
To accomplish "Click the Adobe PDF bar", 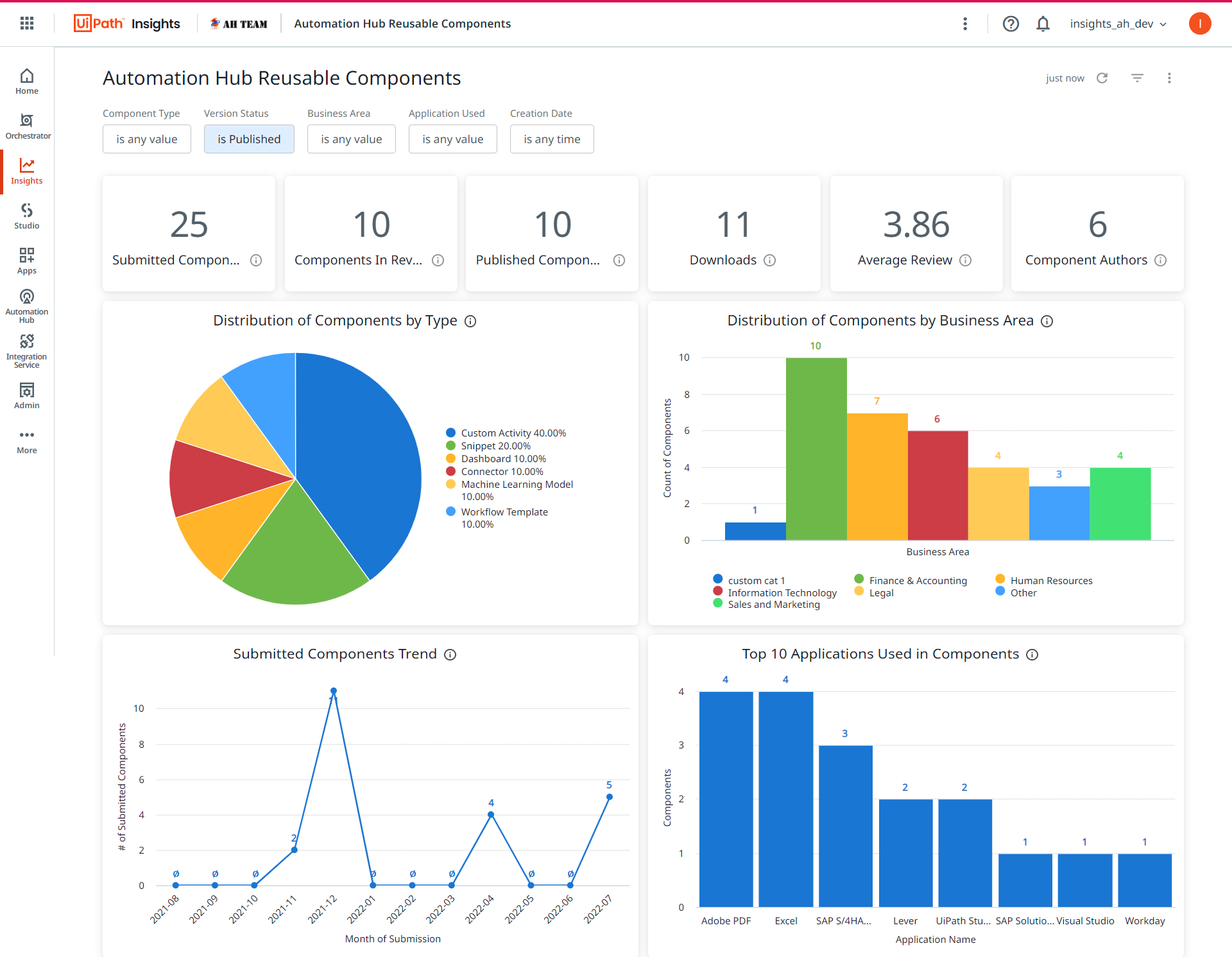I will coord(726,799).
